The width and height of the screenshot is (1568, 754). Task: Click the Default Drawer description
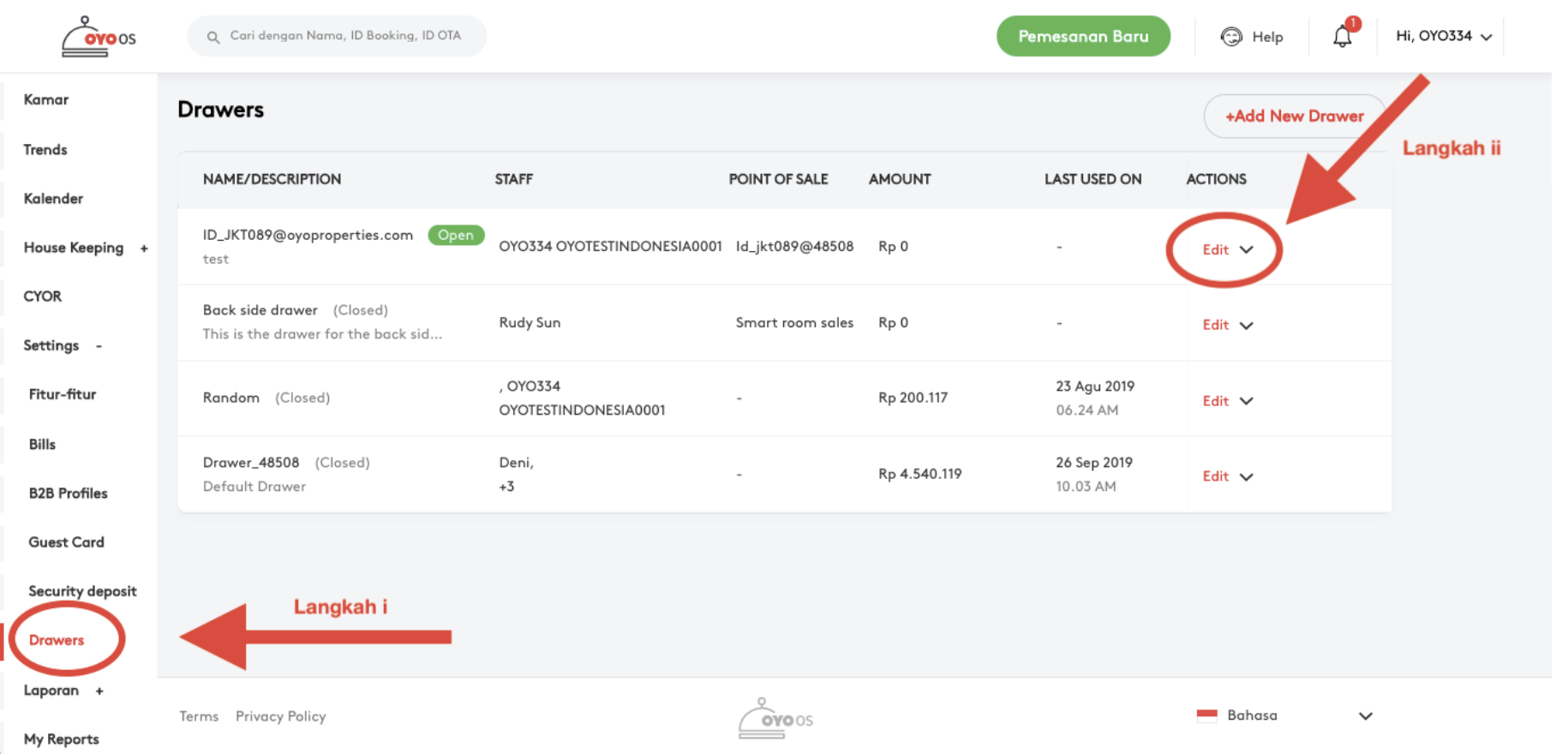click(254, 487)
